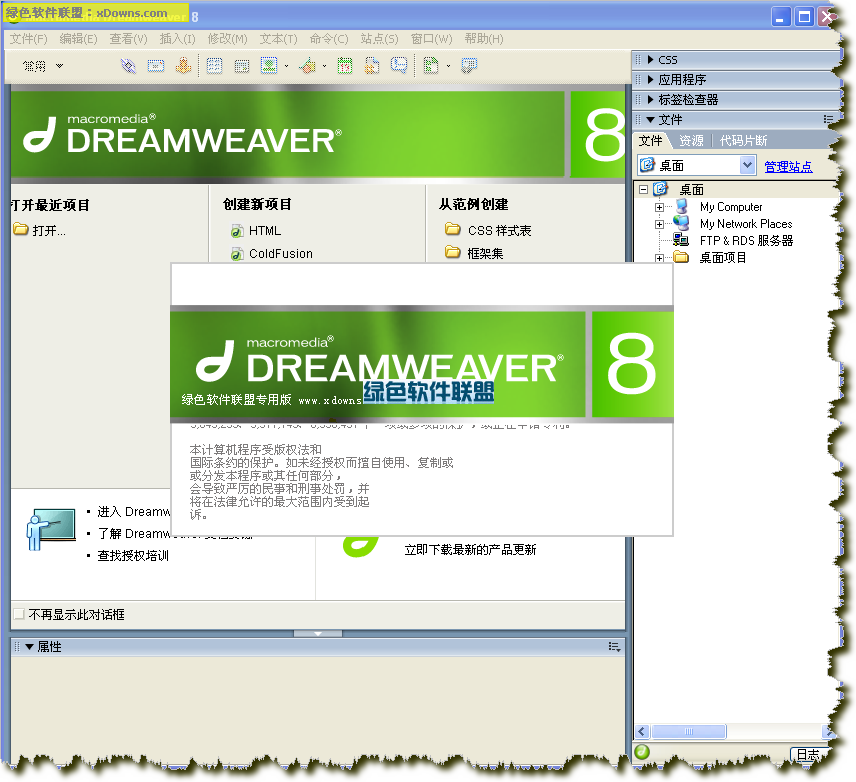Select FTP & RDS 服务器 tree item
Screen dimensions: 856x782
coord(746,241)
